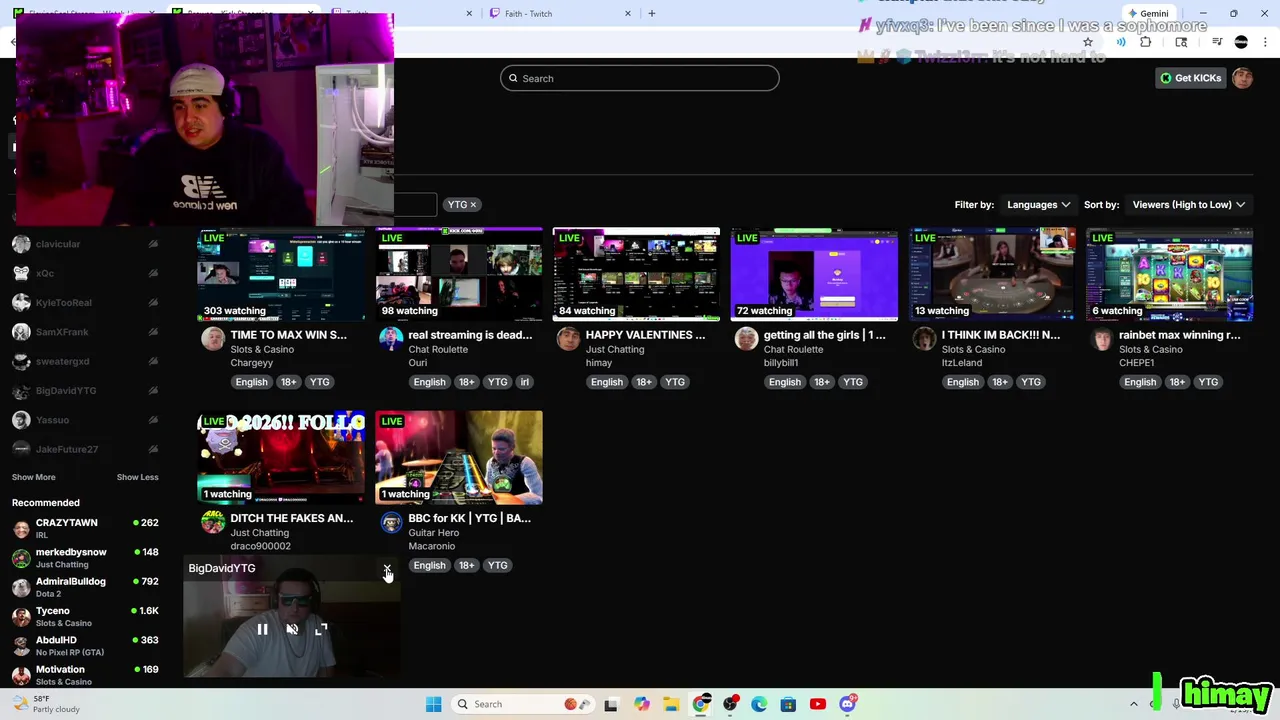Image resolution: width=1280 pixels, height=720 pixels.
Task: Pause the BigDavidYTG mini player
Action: pyautogui.click(x=262, y=629)
